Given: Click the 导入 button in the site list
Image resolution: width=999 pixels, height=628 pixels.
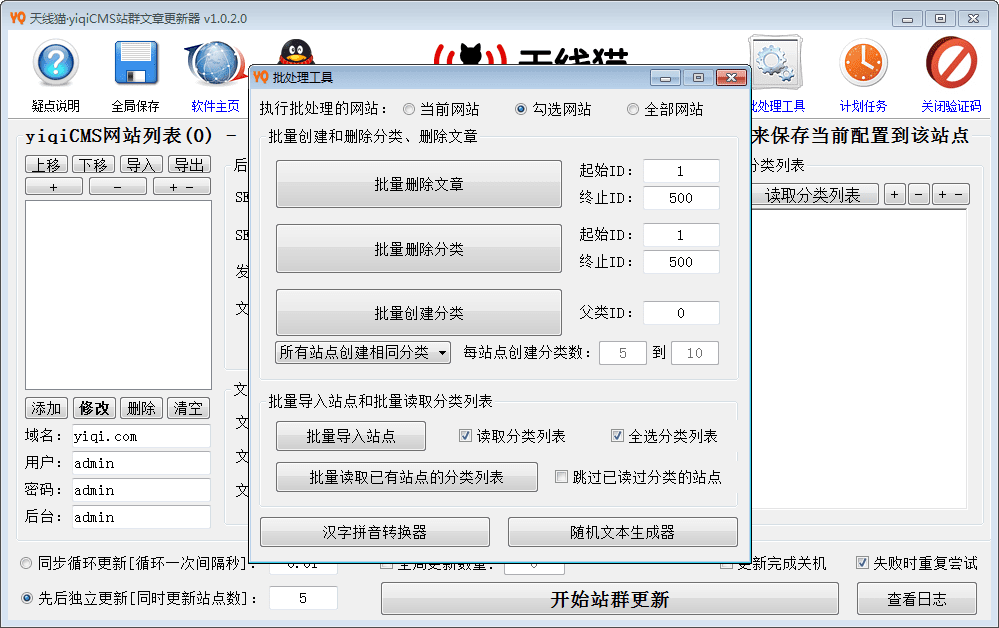Looking at the screenshot, I should pos(141,165).
